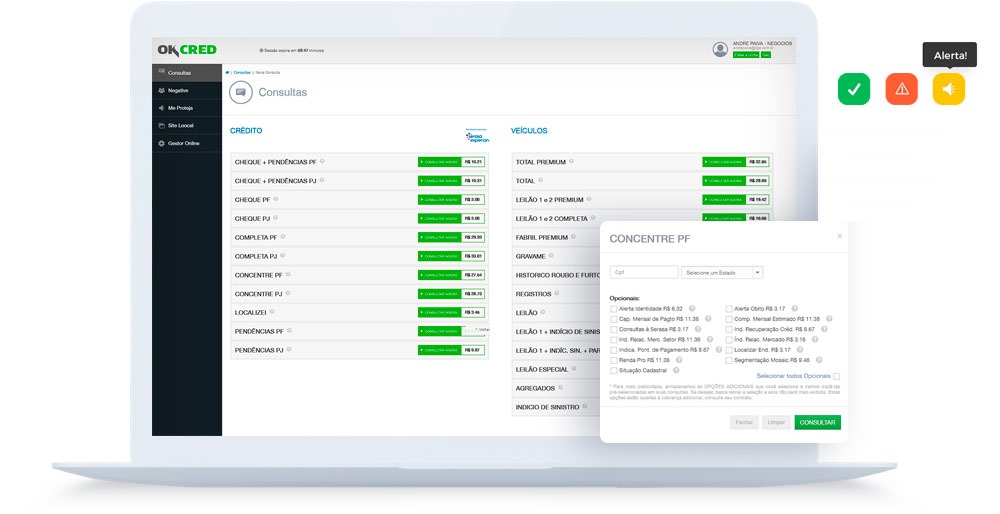
Task: Click the user avatar icon in header
Action: tap(720, 49)
